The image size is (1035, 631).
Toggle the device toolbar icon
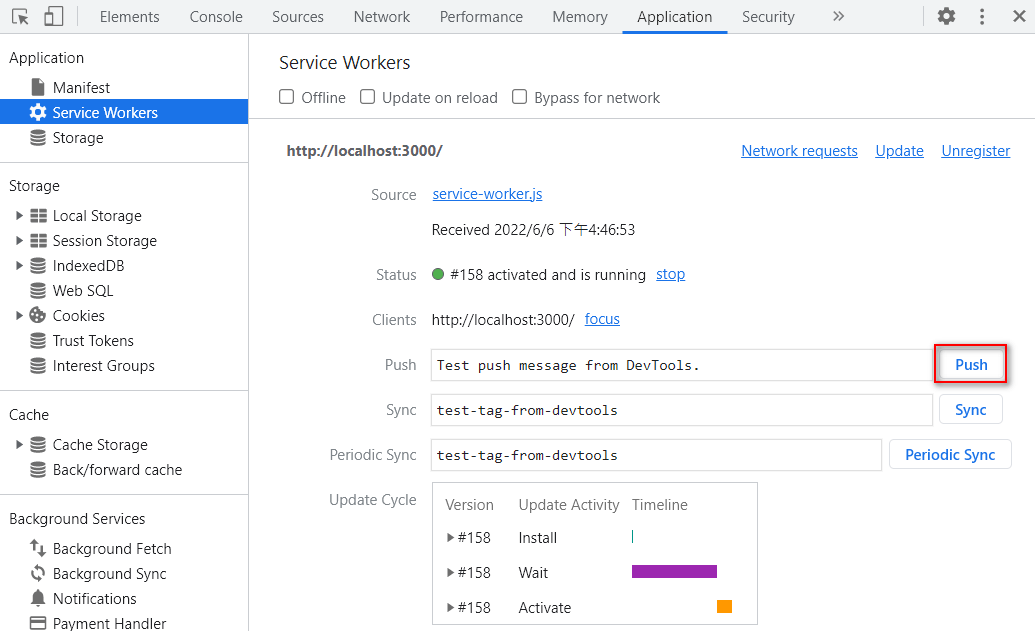coord(54,17)
